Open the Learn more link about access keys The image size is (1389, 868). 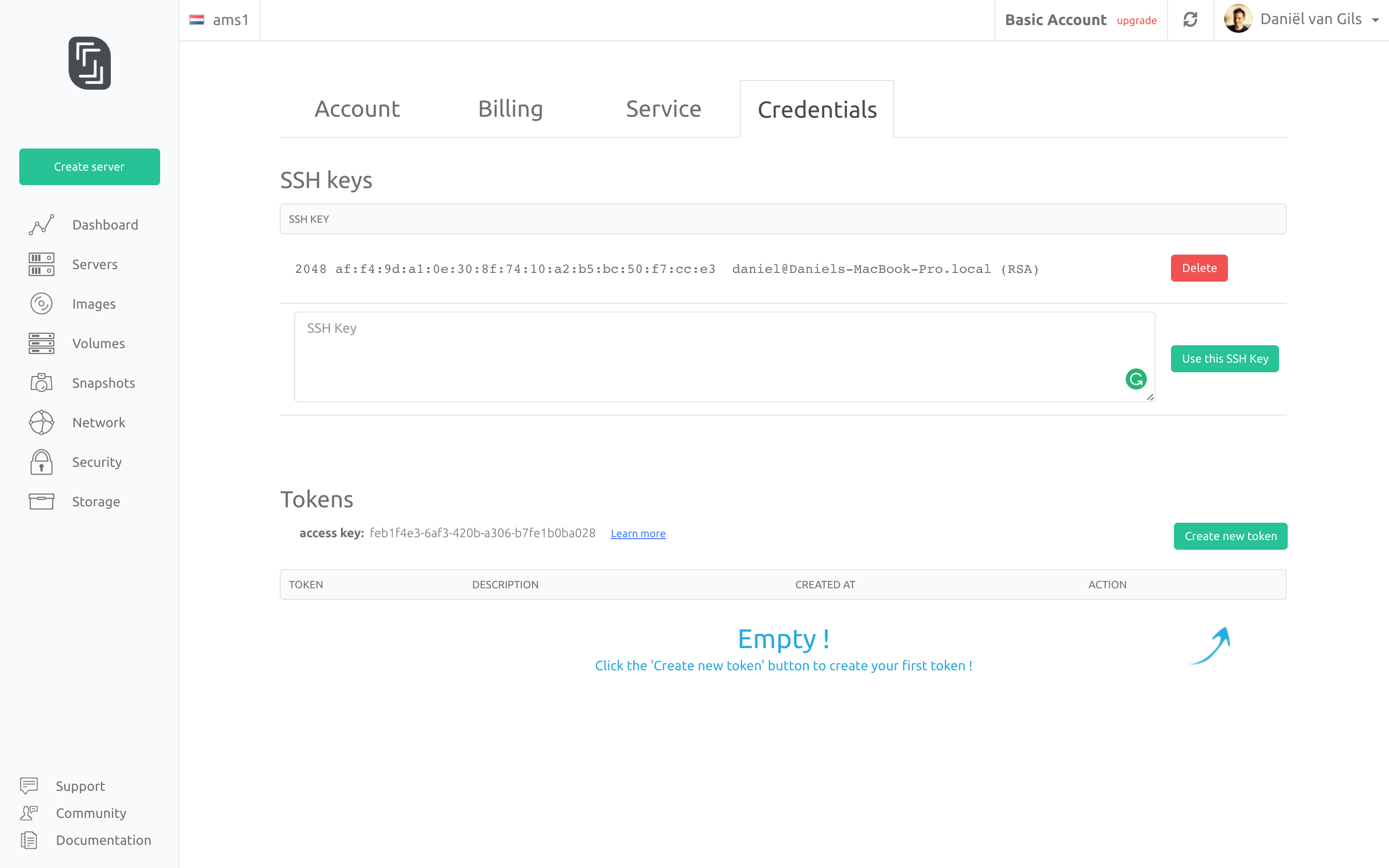638,533
